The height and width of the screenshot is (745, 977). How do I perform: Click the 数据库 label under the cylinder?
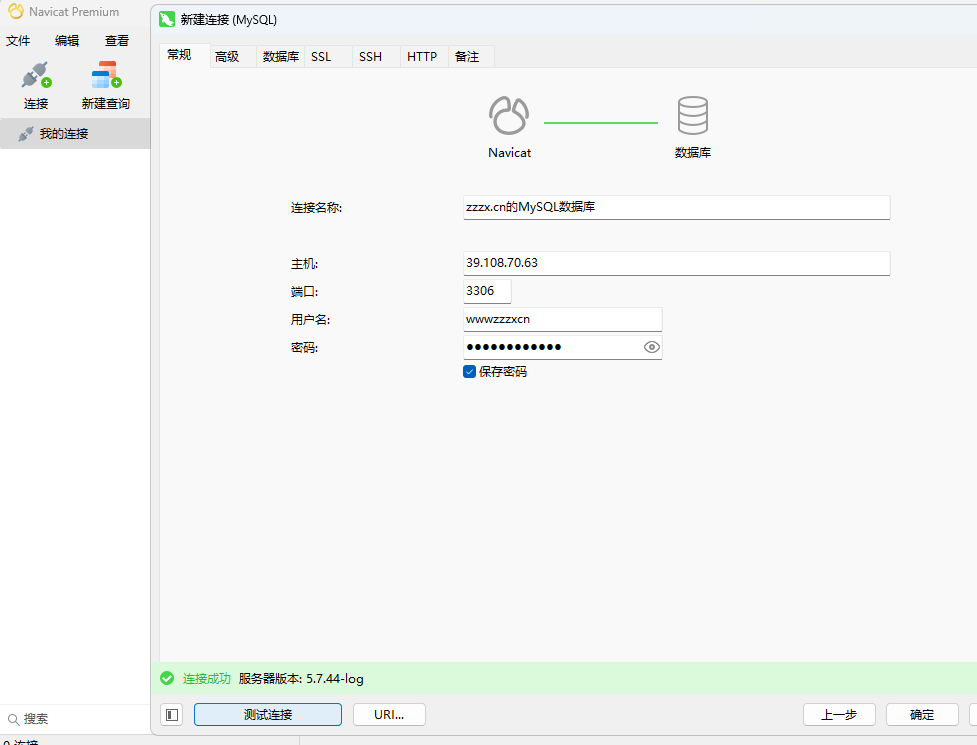click(693, 153)
